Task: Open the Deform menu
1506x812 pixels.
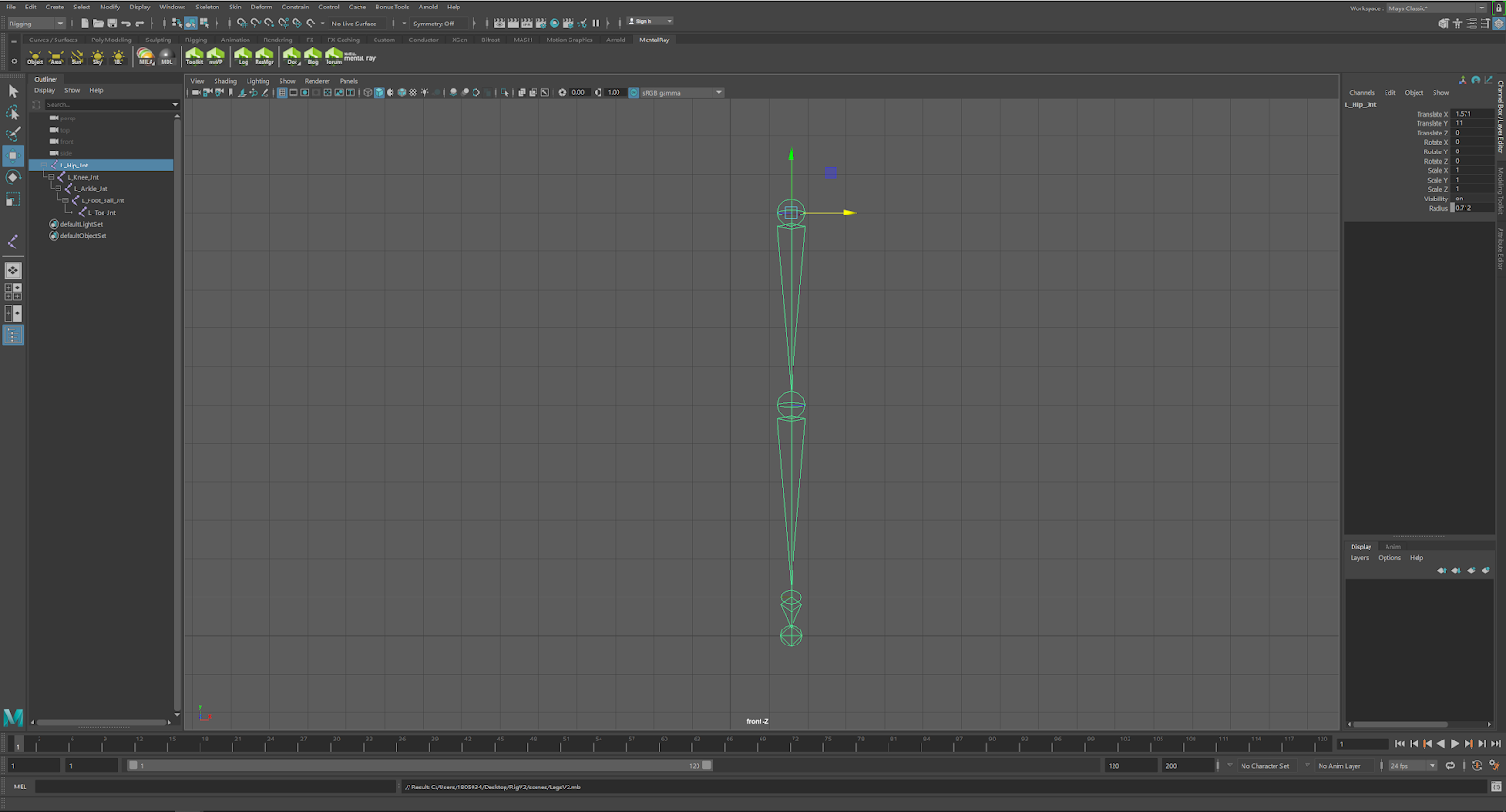Action: pyautogui.click(x=262, y=7)
